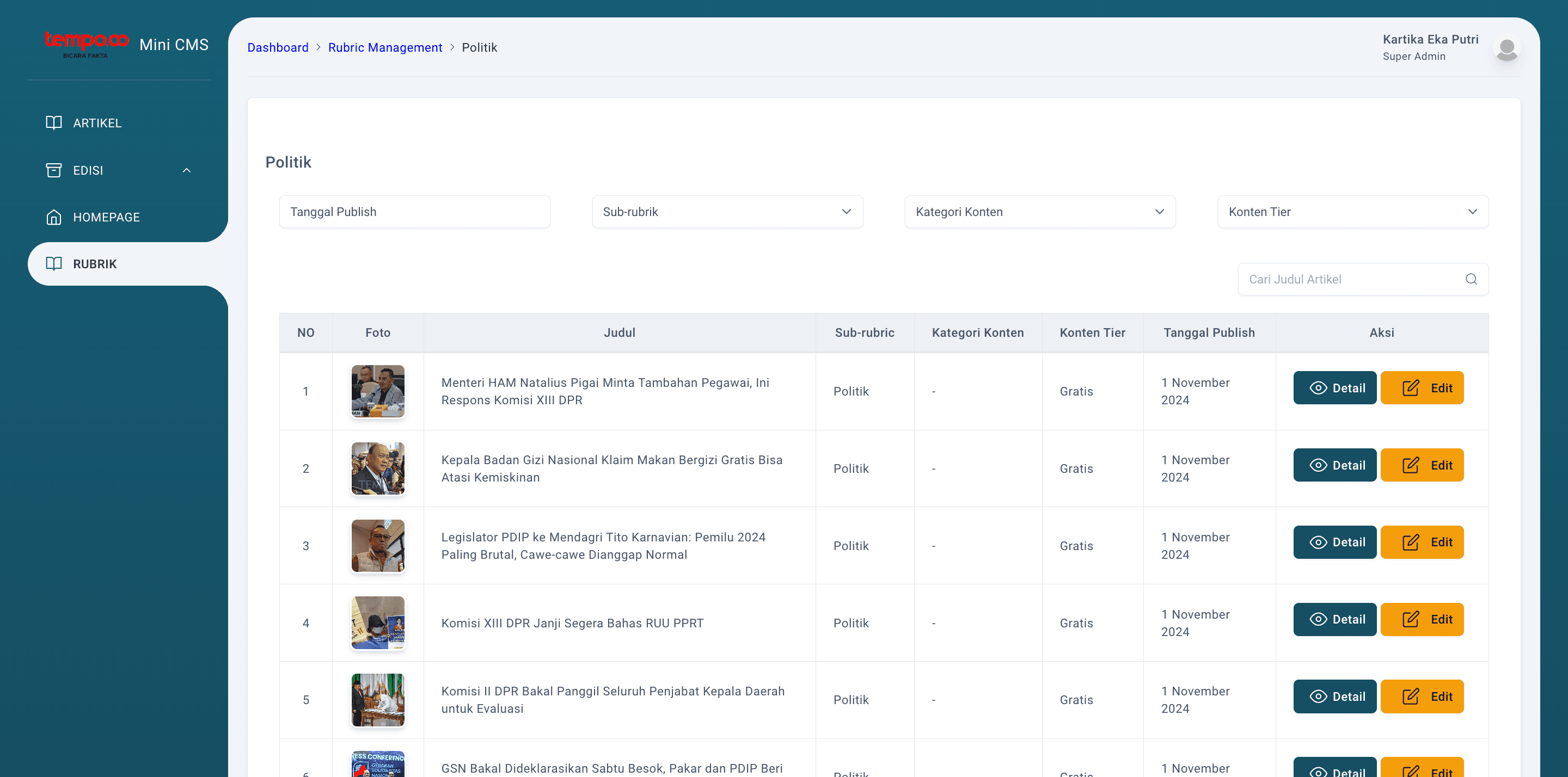Navigate to Dashboard breadcrumb link
The height and width of the screenshot is (777, 1568).
(x=278, y=47)
